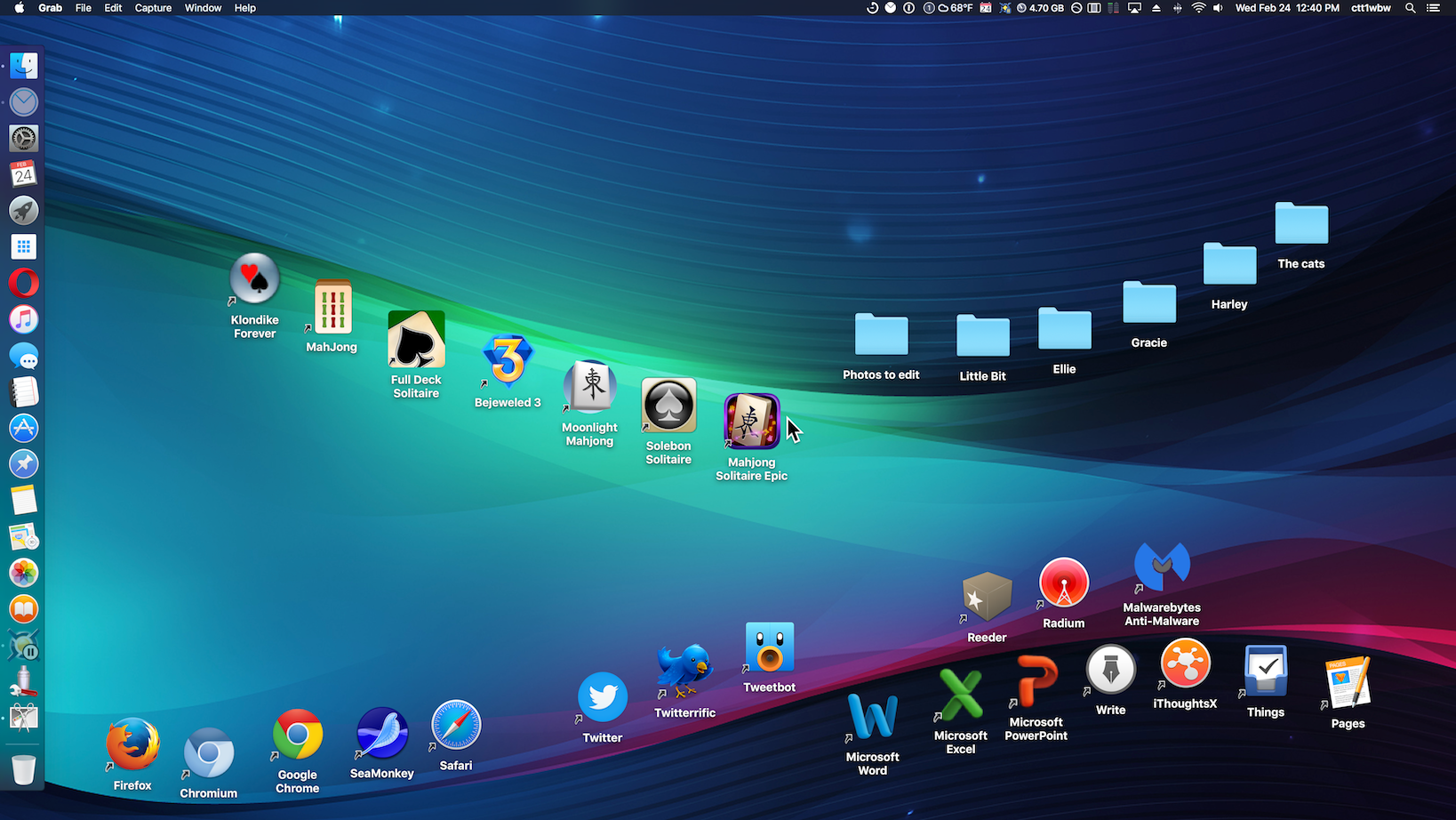Select the Malwarebytes Anti-Malware icon
Image resolution: width=1456 pixels, height=820 pixels.
point(1162,567)
